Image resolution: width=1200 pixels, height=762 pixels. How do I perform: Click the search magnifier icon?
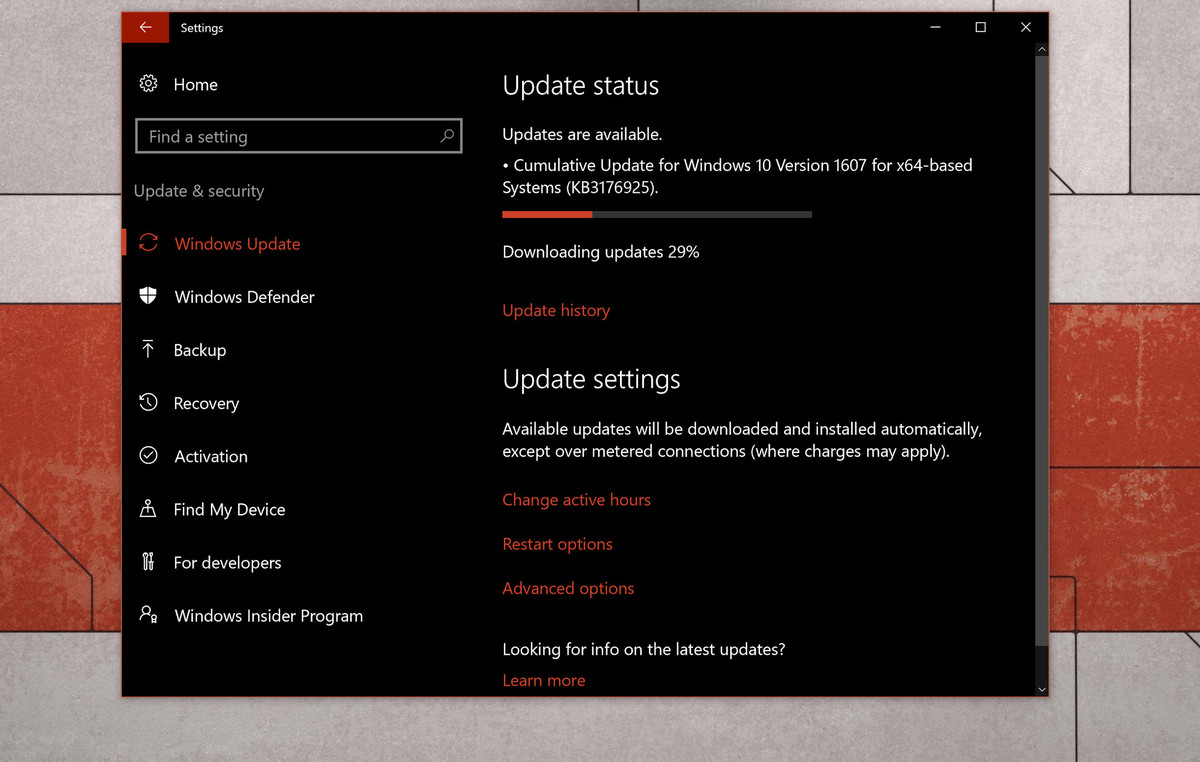click(447, 136)
